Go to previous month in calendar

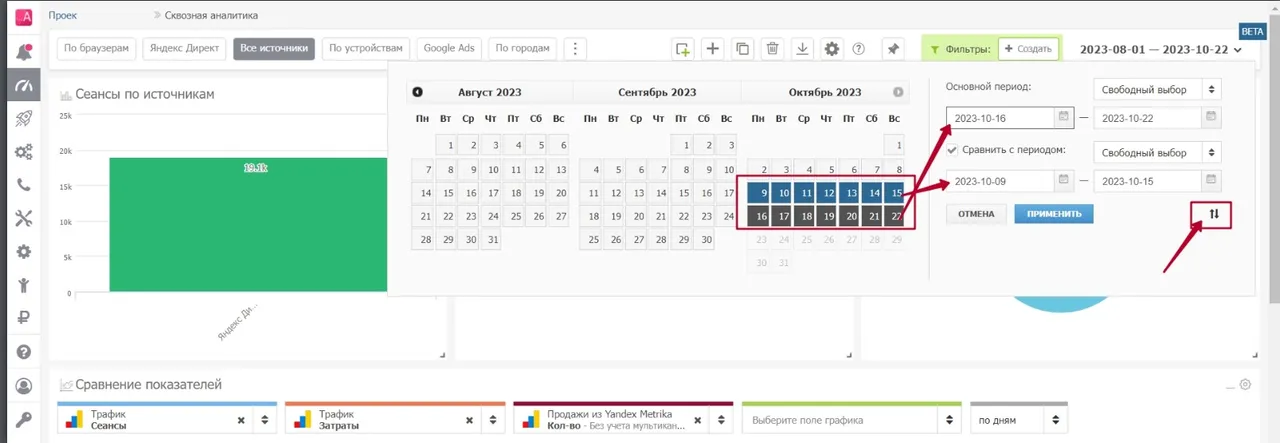pyautogui.click(x=417, y=92)
